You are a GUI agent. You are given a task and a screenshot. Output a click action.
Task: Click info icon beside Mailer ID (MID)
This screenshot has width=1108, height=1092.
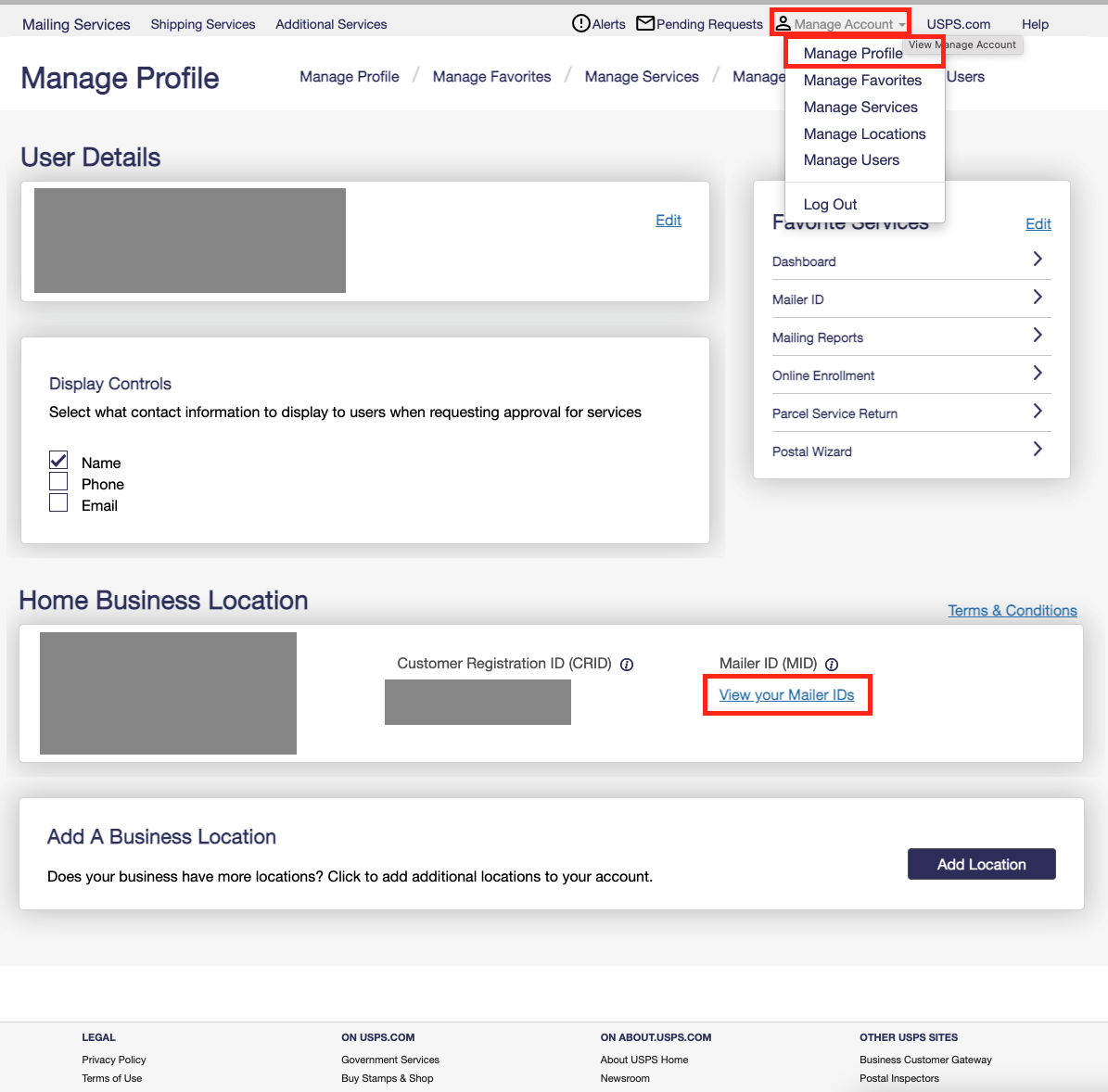click(832, 665)
